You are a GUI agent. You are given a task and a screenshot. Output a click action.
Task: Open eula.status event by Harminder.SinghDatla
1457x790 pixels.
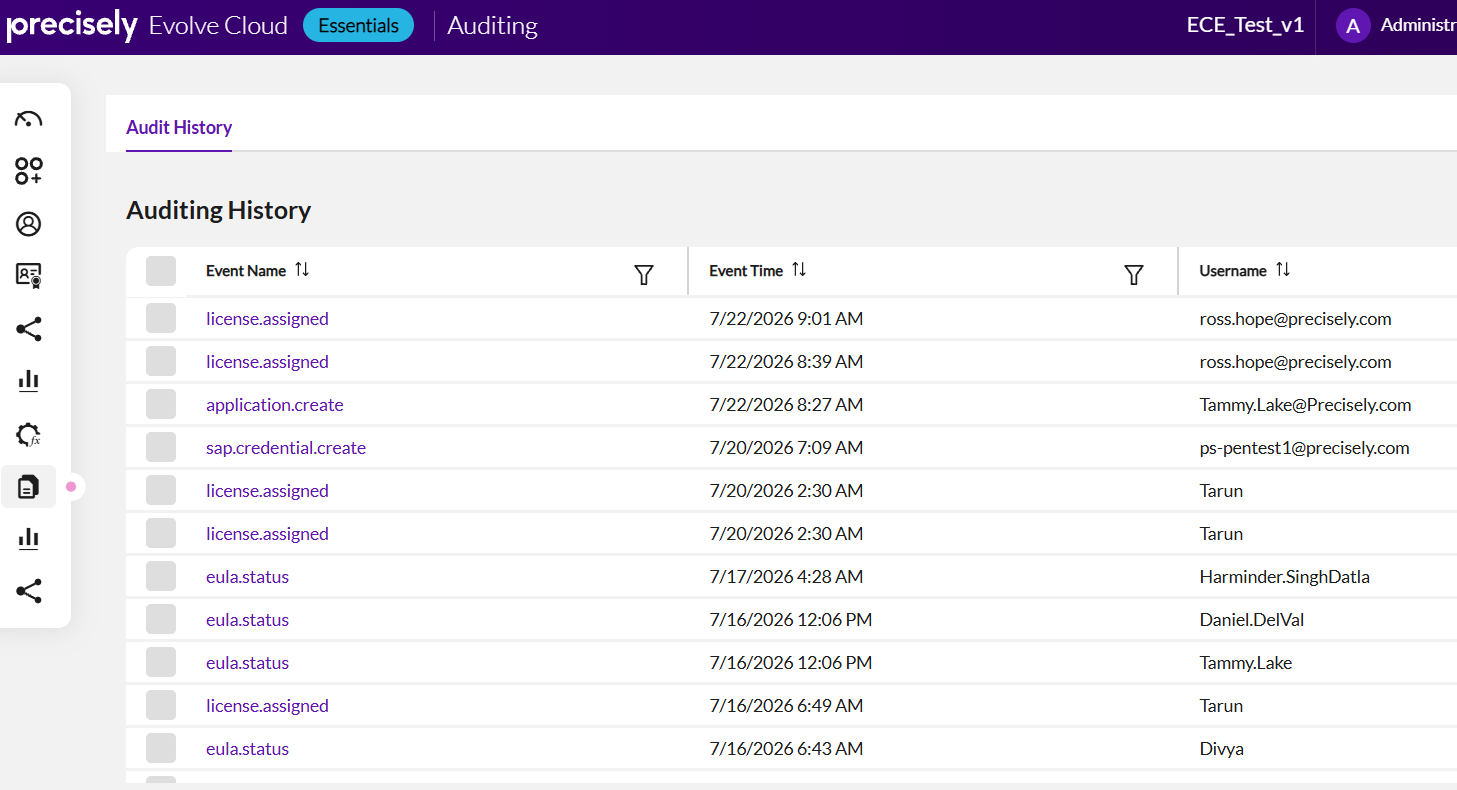[247, 577]
